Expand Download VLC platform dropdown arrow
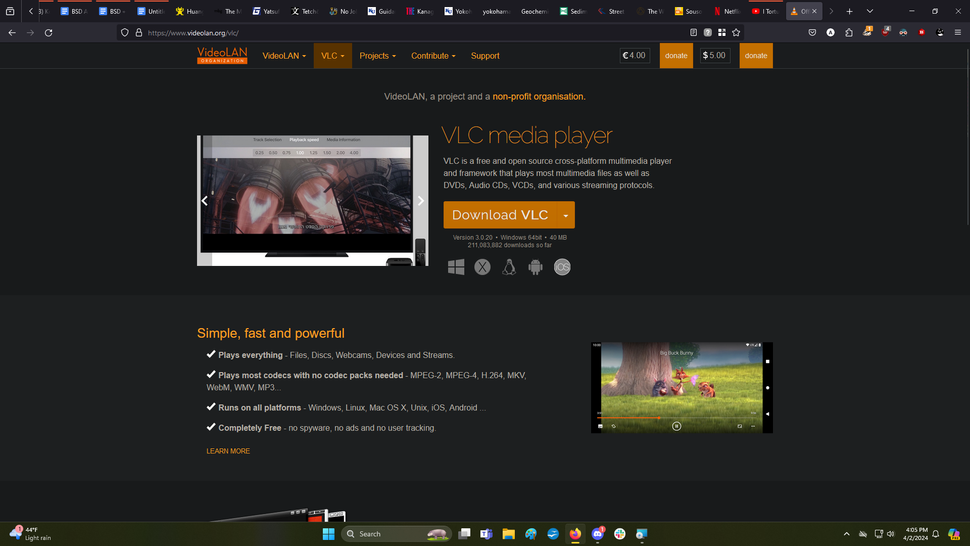970x546 pixels. 565,215
